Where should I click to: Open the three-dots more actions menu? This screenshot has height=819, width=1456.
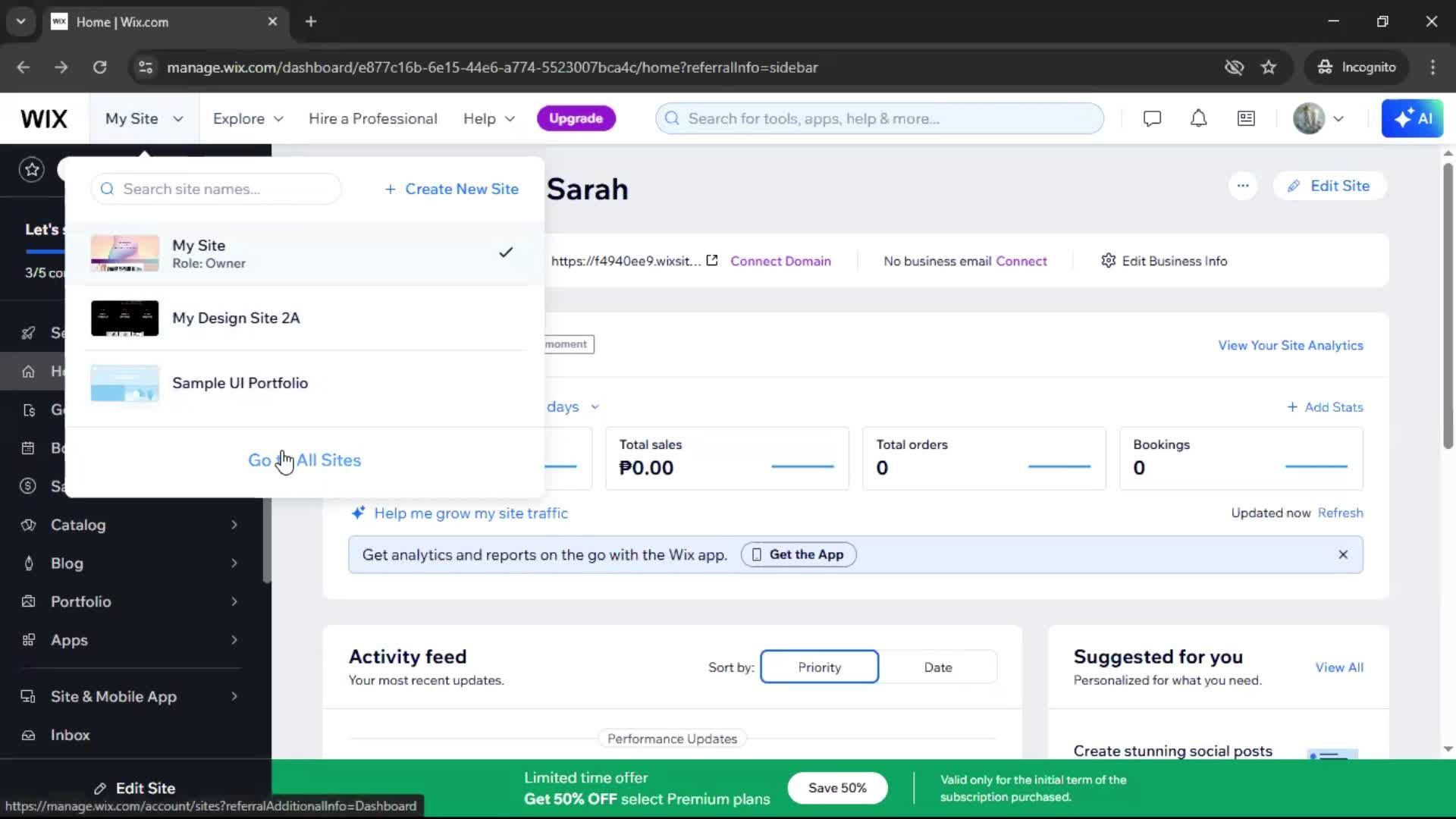click(1243, 186)
